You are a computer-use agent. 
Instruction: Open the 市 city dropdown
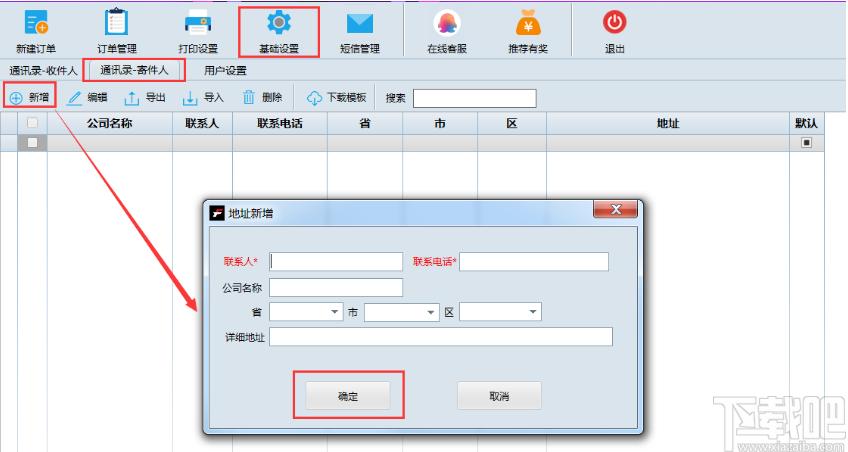point(401,312)
